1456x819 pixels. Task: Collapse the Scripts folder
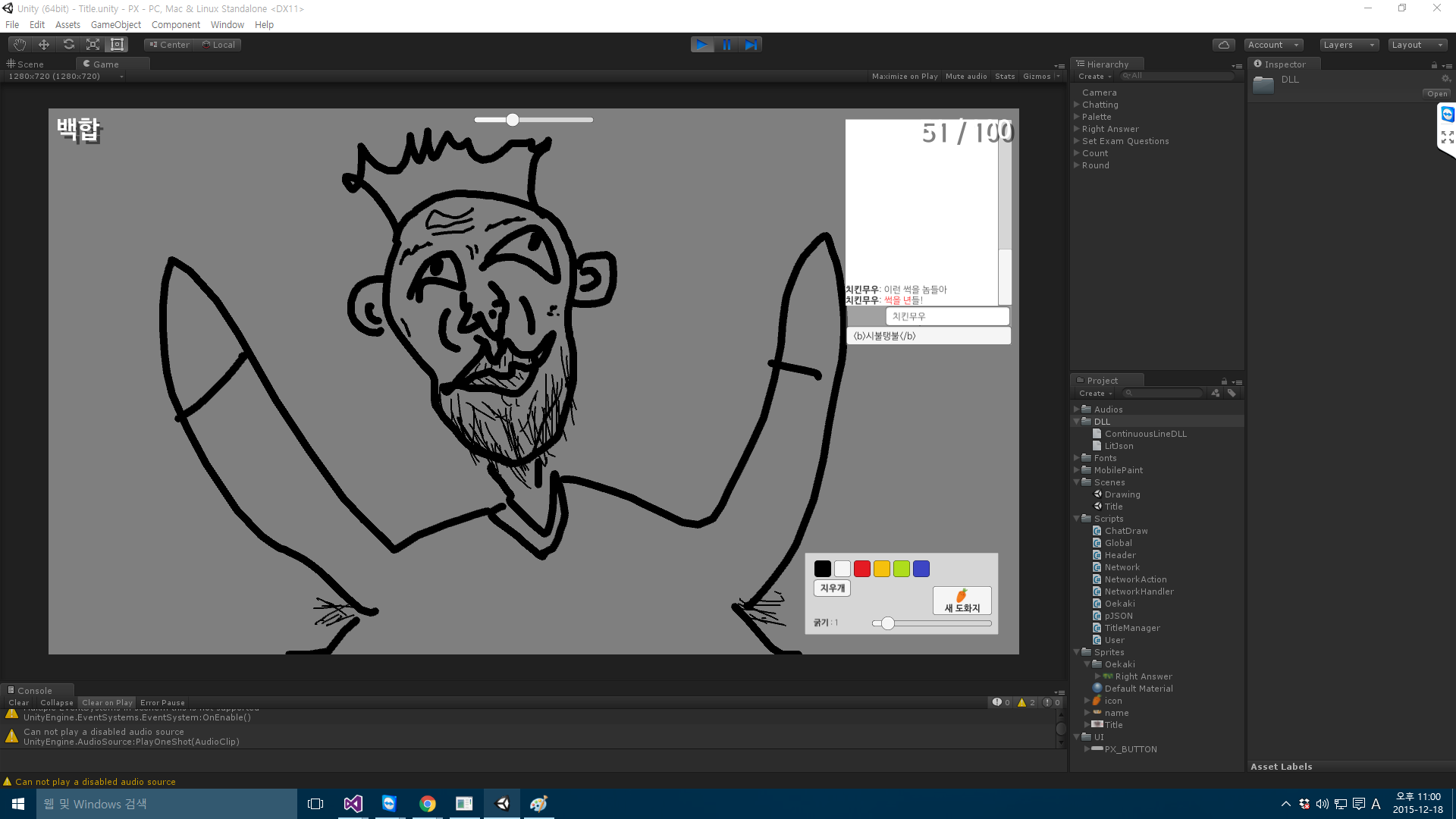tap(1076, 519)
